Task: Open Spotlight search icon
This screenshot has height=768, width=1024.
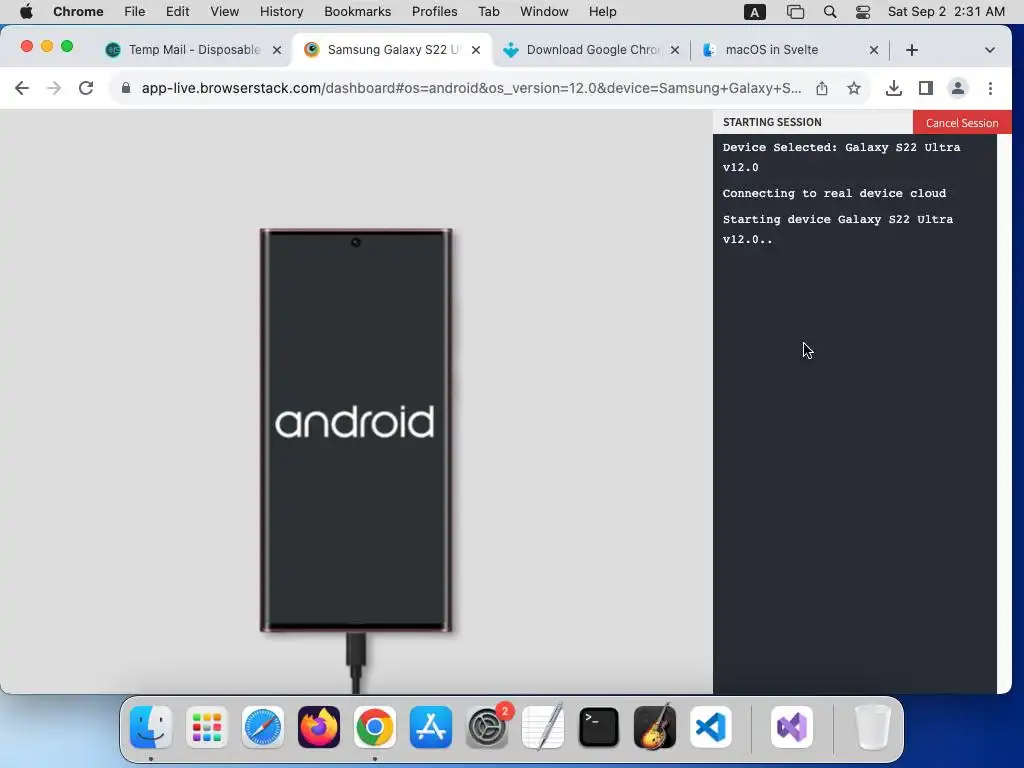Action: click(x=829, y=12)
